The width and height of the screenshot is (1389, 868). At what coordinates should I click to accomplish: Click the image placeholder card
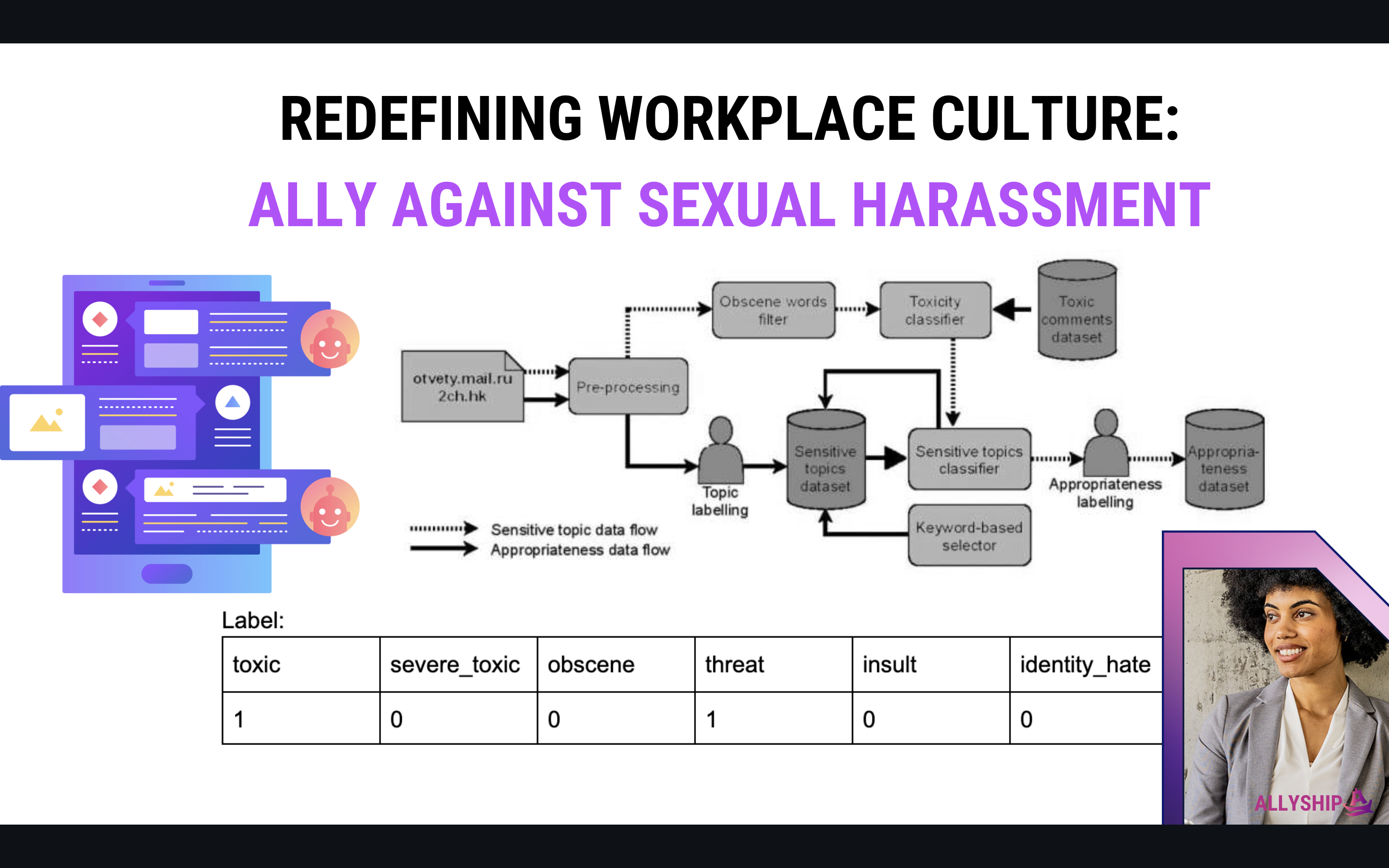click(48, 422)
